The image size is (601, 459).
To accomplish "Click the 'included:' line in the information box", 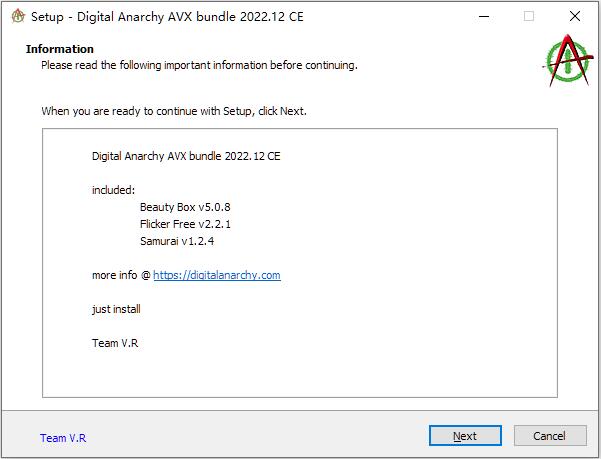I will [113, 190].
